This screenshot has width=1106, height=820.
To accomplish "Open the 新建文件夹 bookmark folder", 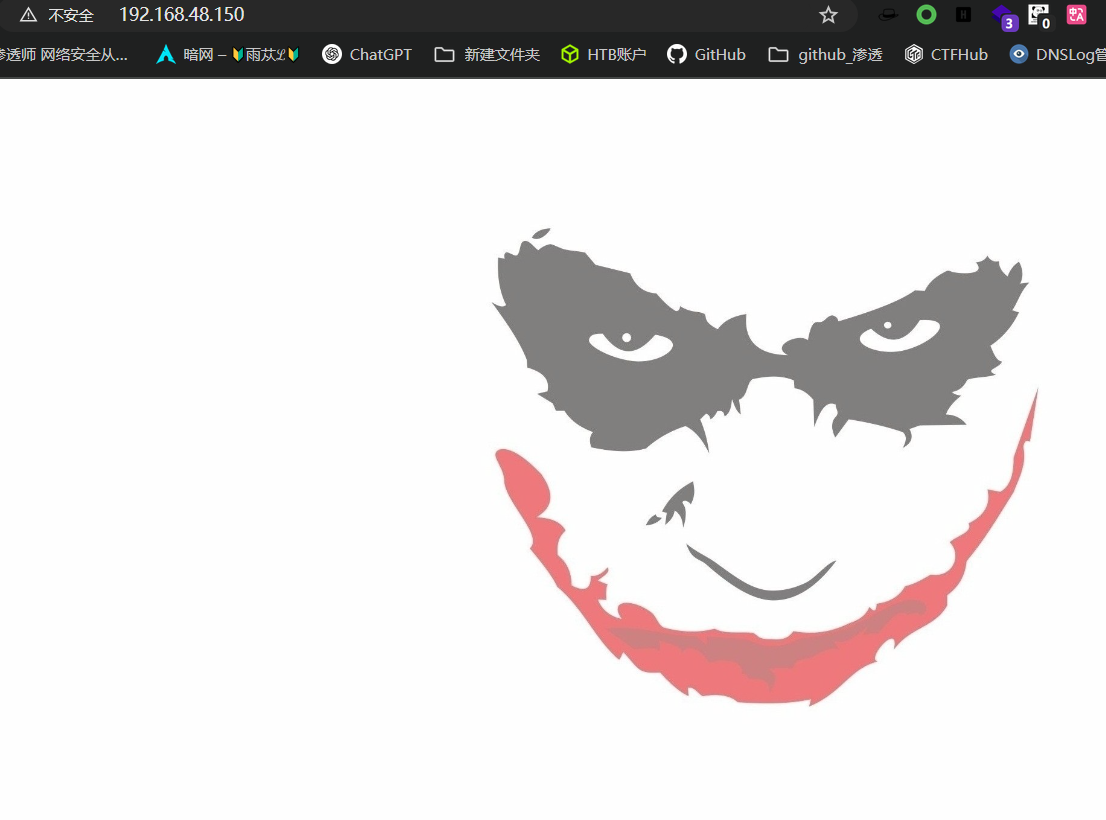I will click(487, 54).
